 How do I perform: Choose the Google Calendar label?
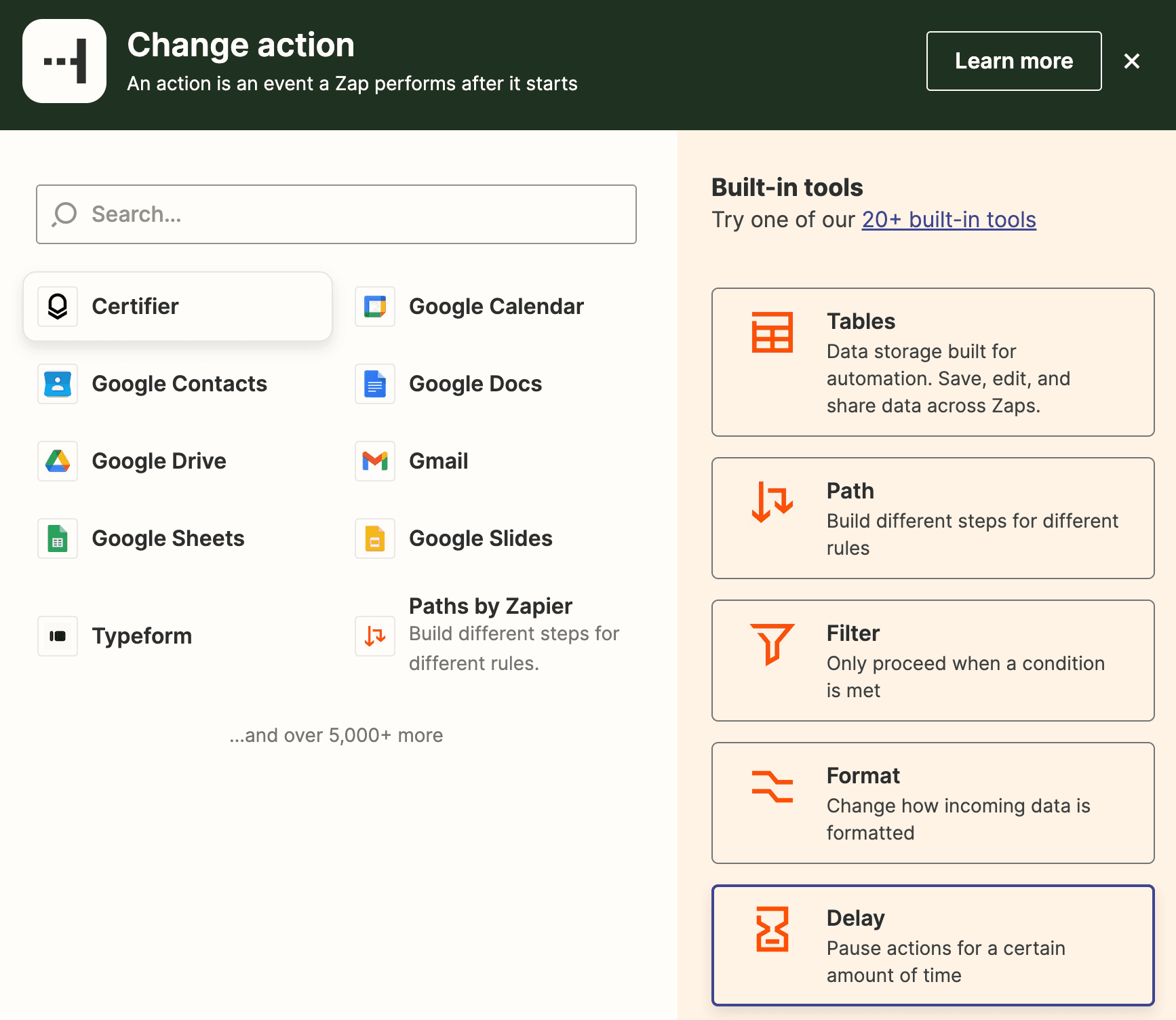pyautogui.click(x=496, y=307)
